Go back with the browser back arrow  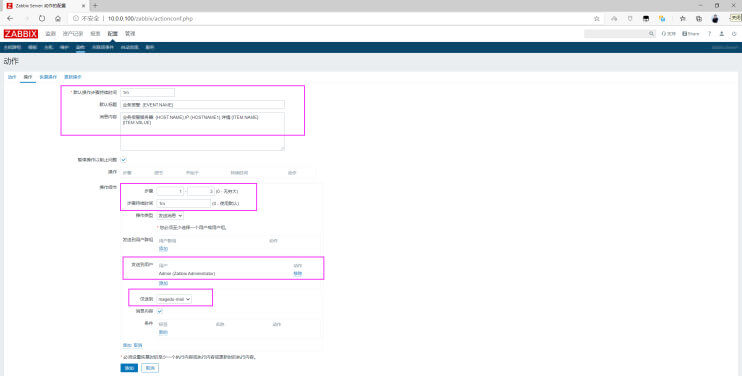point(10,18)
